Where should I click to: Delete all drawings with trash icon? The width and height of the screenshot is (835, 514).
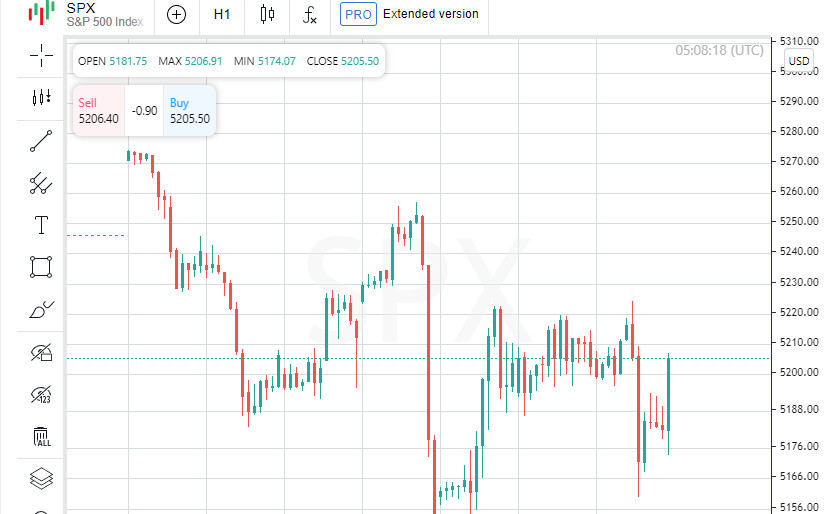(x=41, y=437)
